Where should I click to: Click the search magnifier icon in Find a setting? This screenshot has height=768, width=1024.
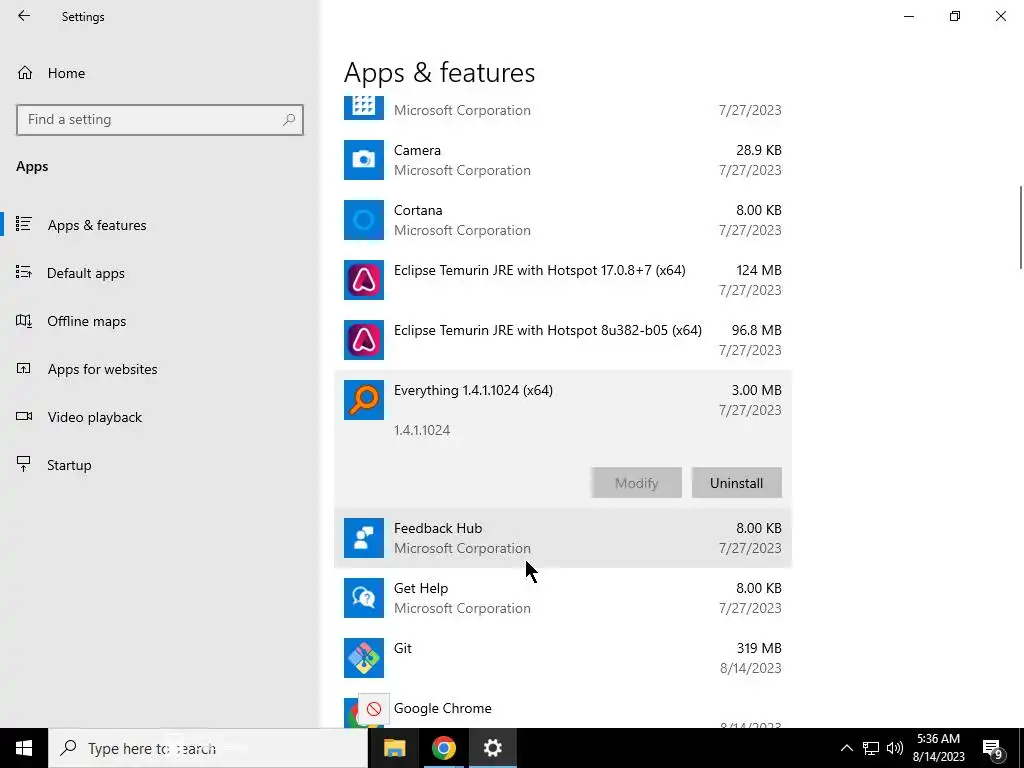tap(289, 120)
